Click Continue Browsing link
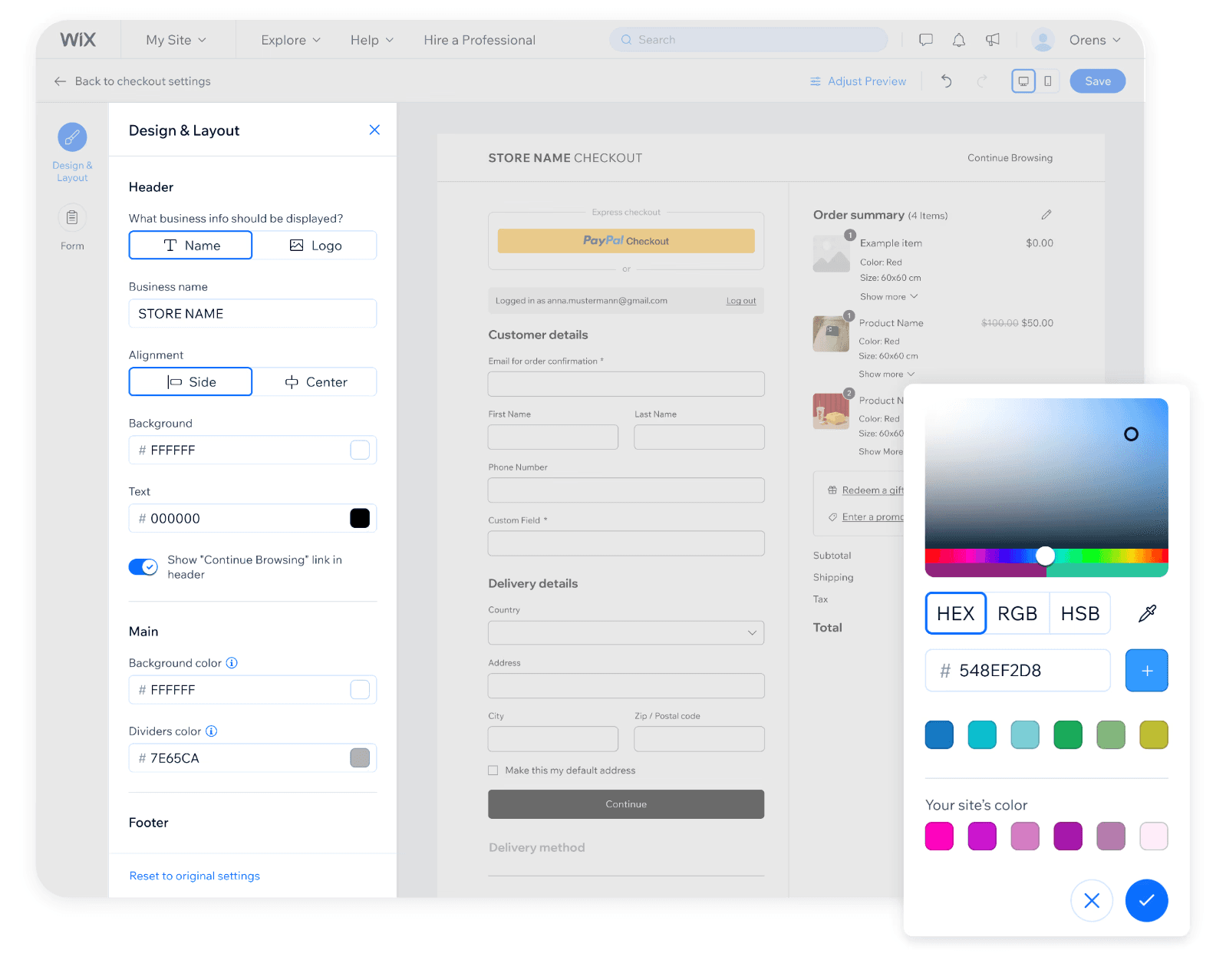 [x=1010, y=158]
